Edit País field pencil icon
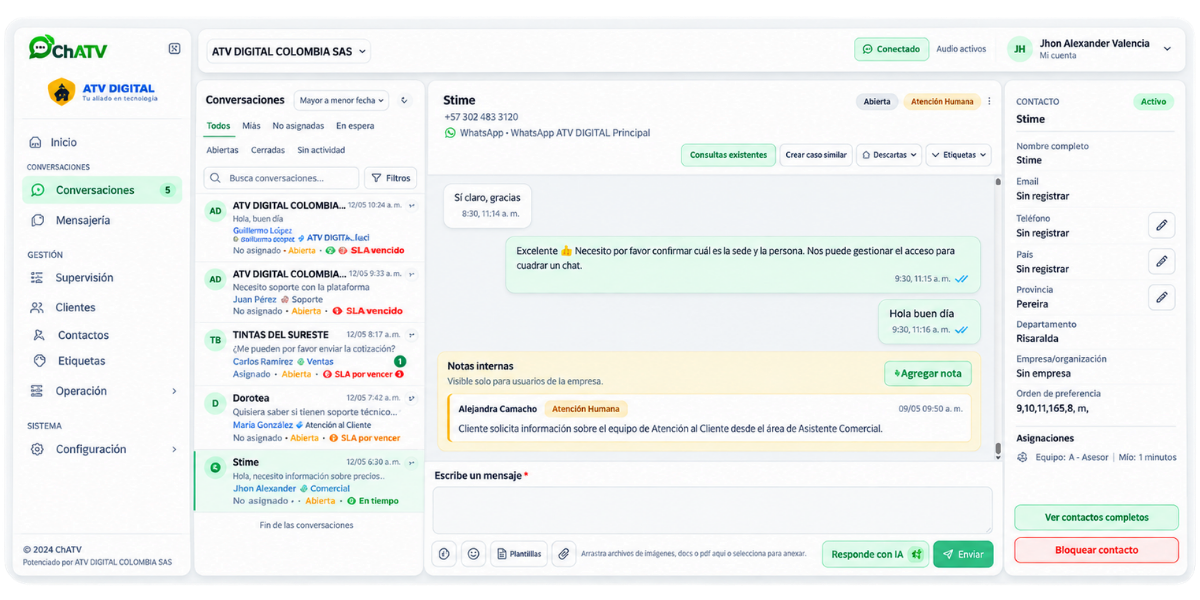Screen dimensions: 1200x600 (x=1161, y=261)
